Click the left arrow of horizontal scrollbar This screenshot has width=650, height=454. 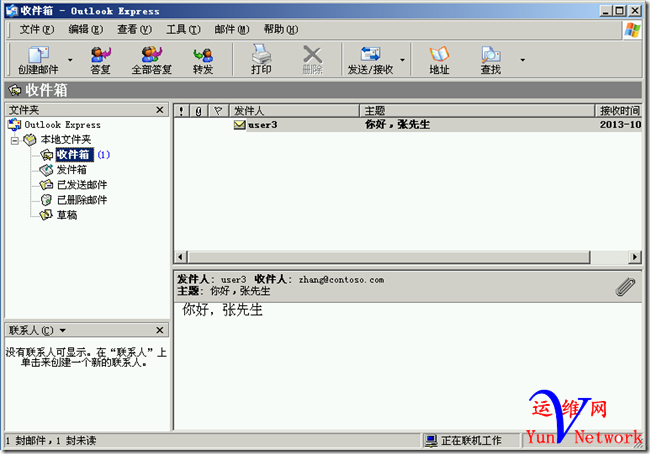(x=180, y=257)
